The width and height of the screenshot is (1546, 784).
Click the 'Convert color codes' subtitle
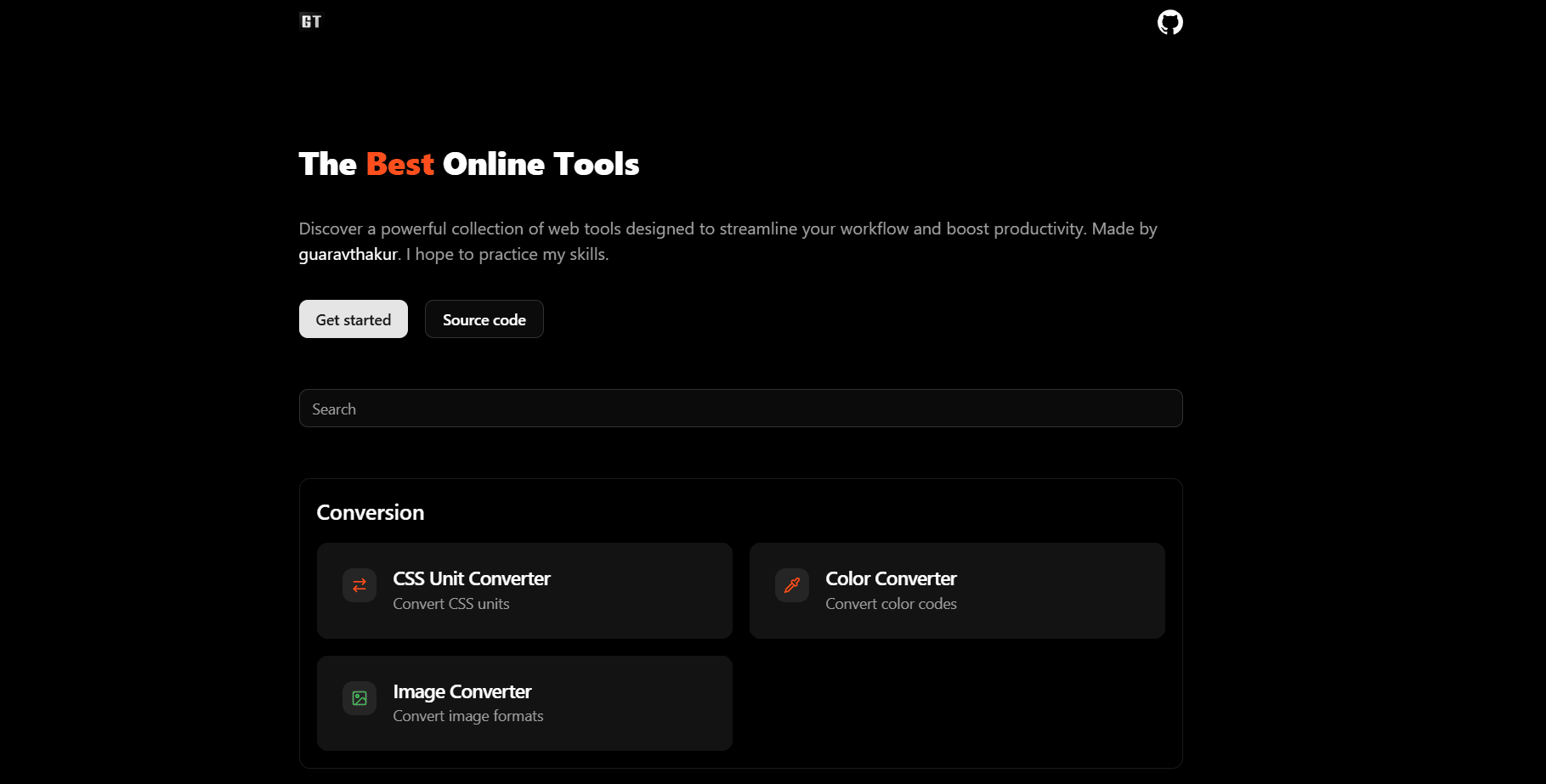coord(891,603)
